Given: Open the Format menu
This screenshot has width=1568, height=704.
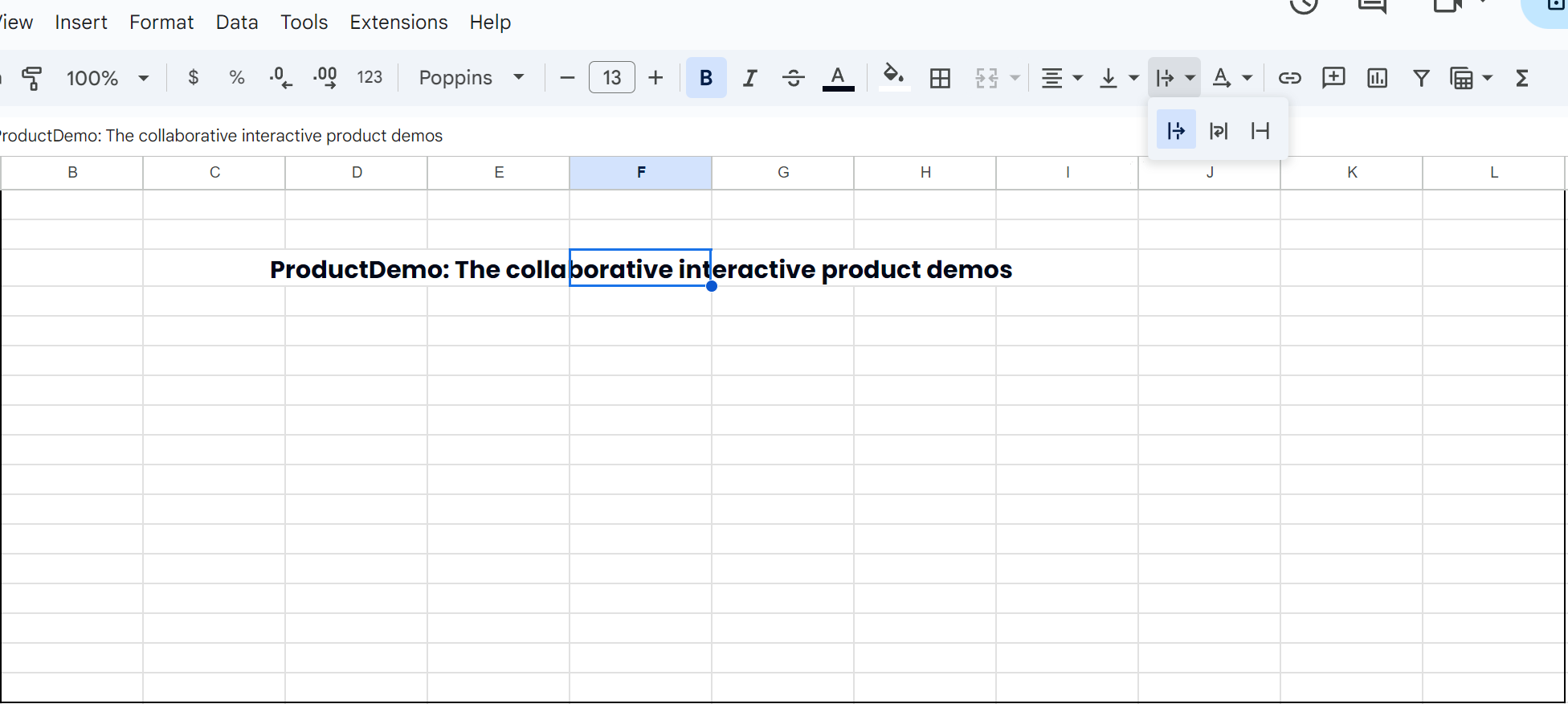Looking at the screenshot, I should (161, 23).
